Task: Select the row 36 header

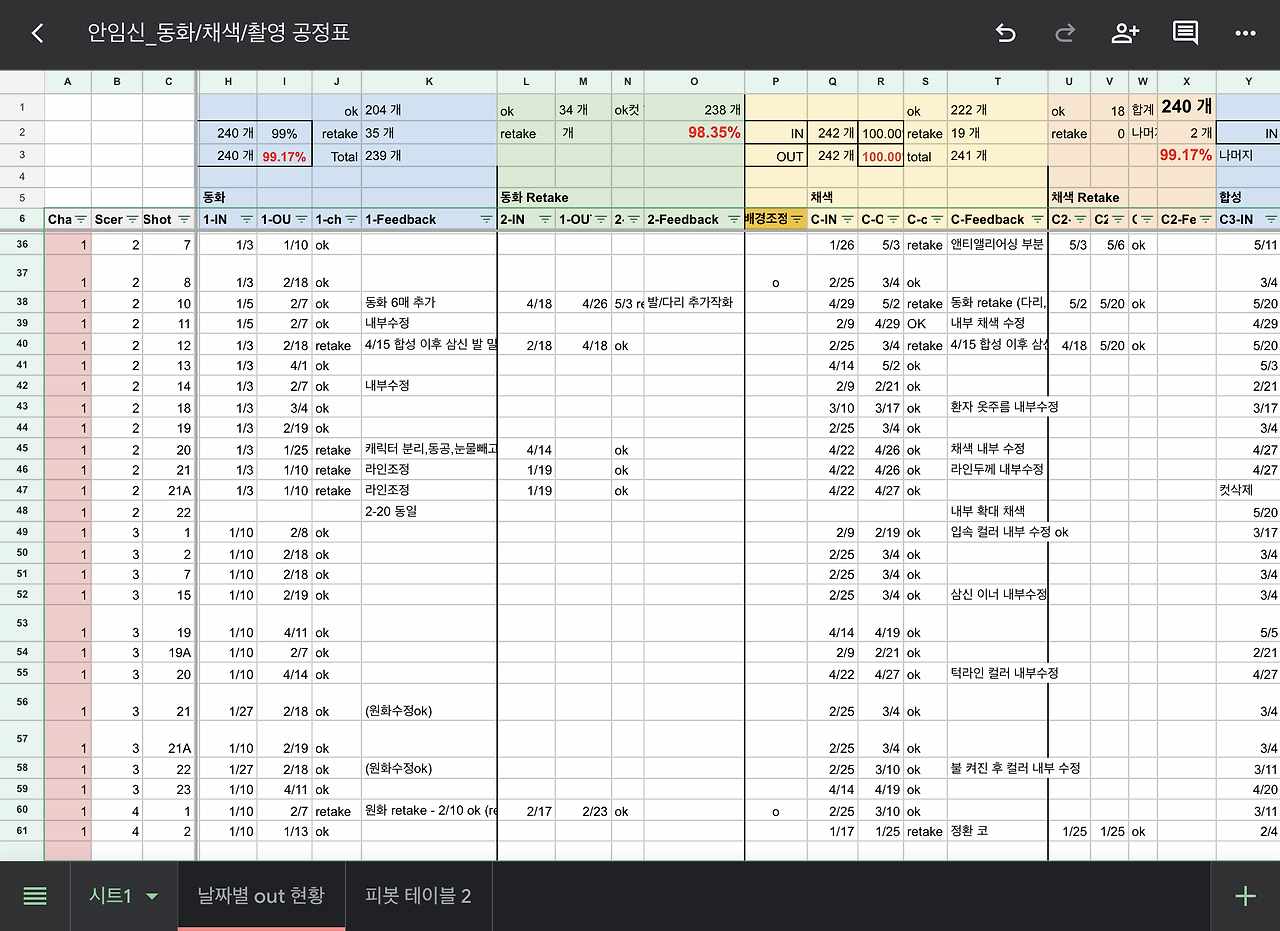Action: tap(22, 243)
